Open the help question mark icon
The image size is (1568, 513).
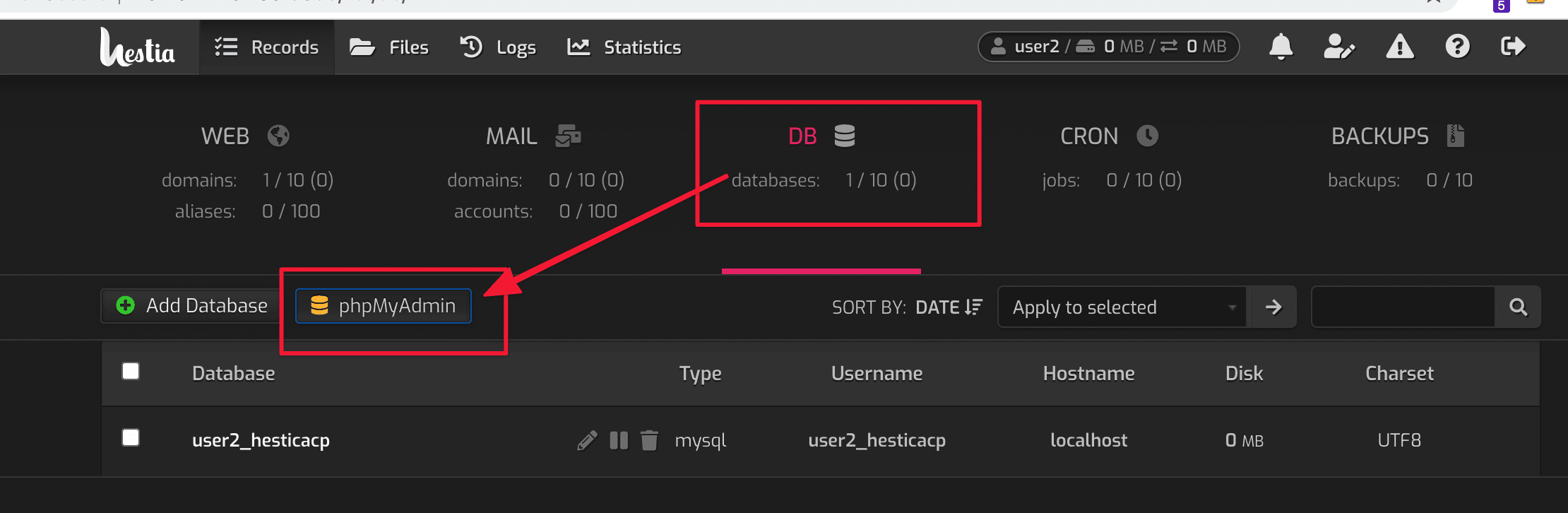pyautogui.click(x=1457, y=47)
